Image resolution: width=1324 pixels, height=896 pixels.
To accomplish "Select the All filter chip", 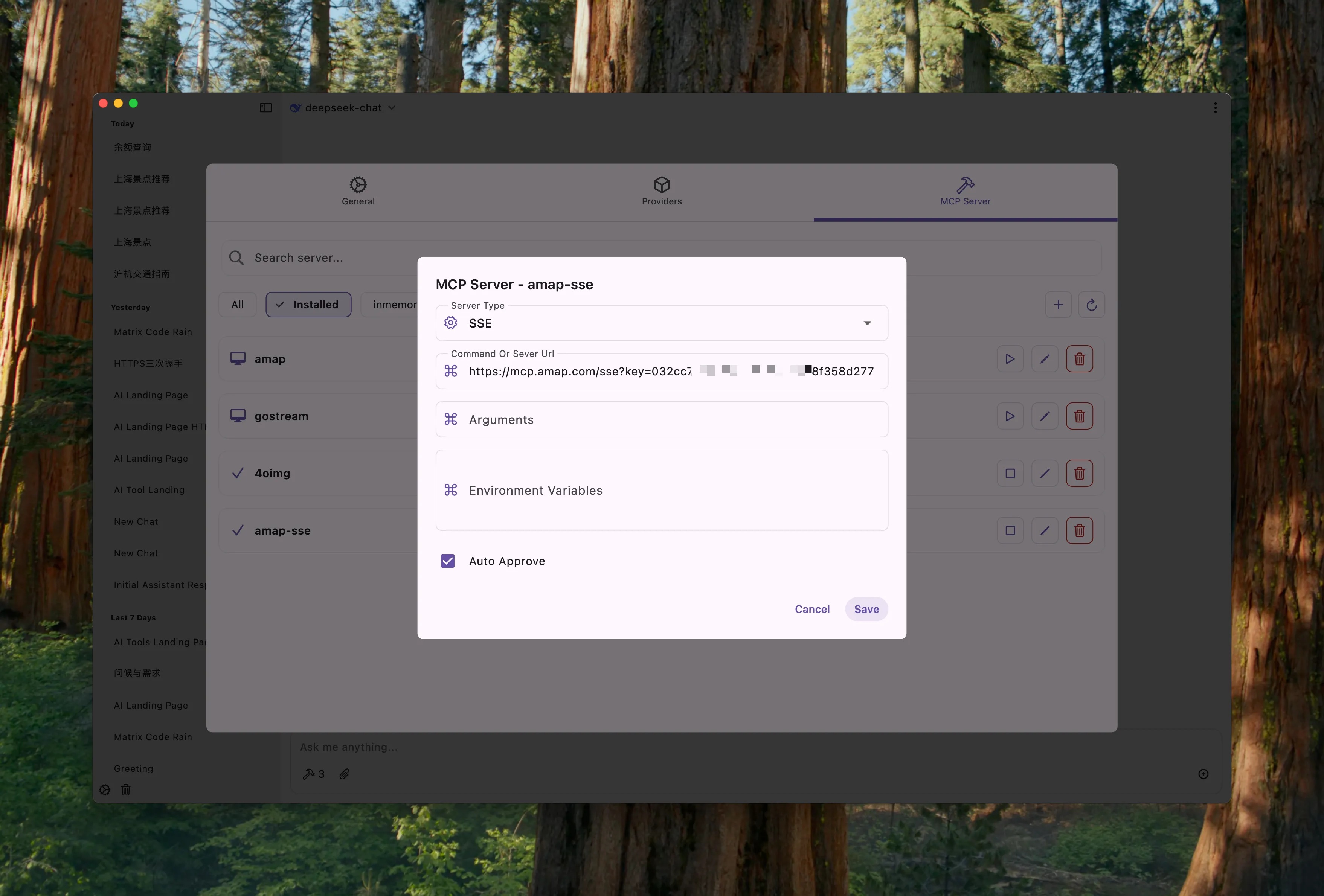I will pyautogui.click(x=238, y=305).
